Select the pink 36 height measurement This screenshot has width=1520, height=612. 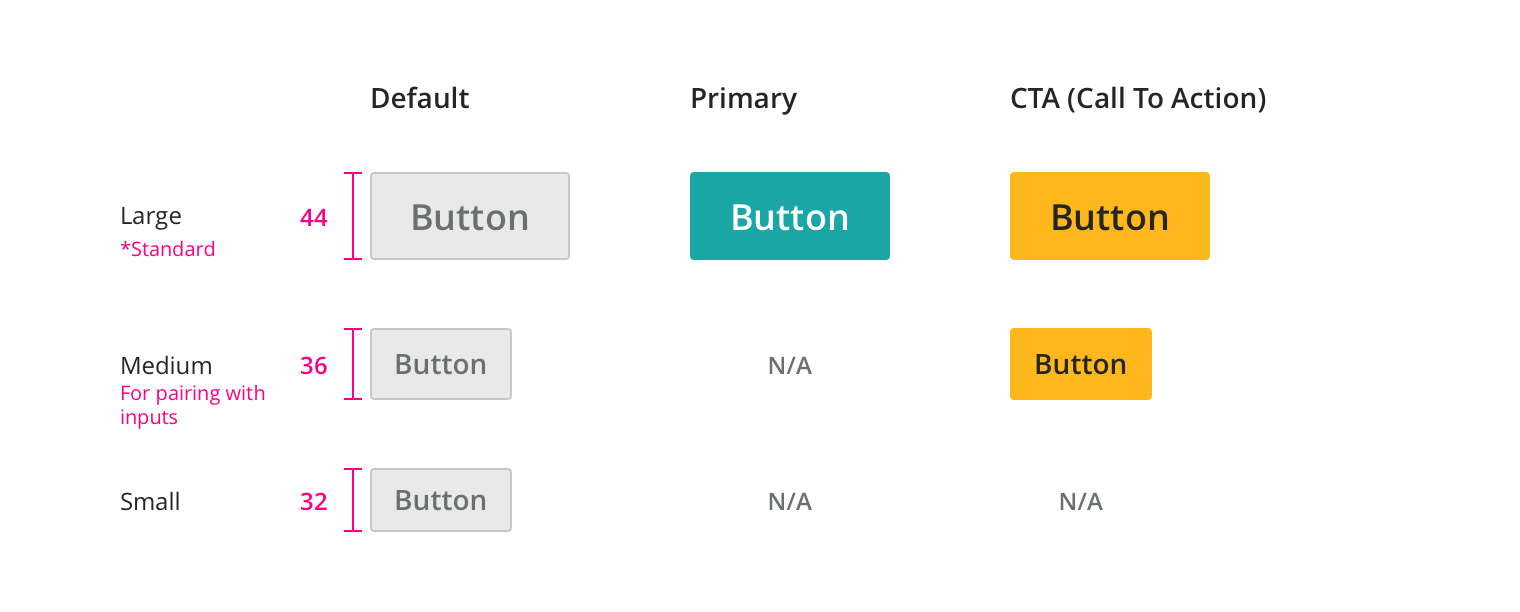(314, 366)
